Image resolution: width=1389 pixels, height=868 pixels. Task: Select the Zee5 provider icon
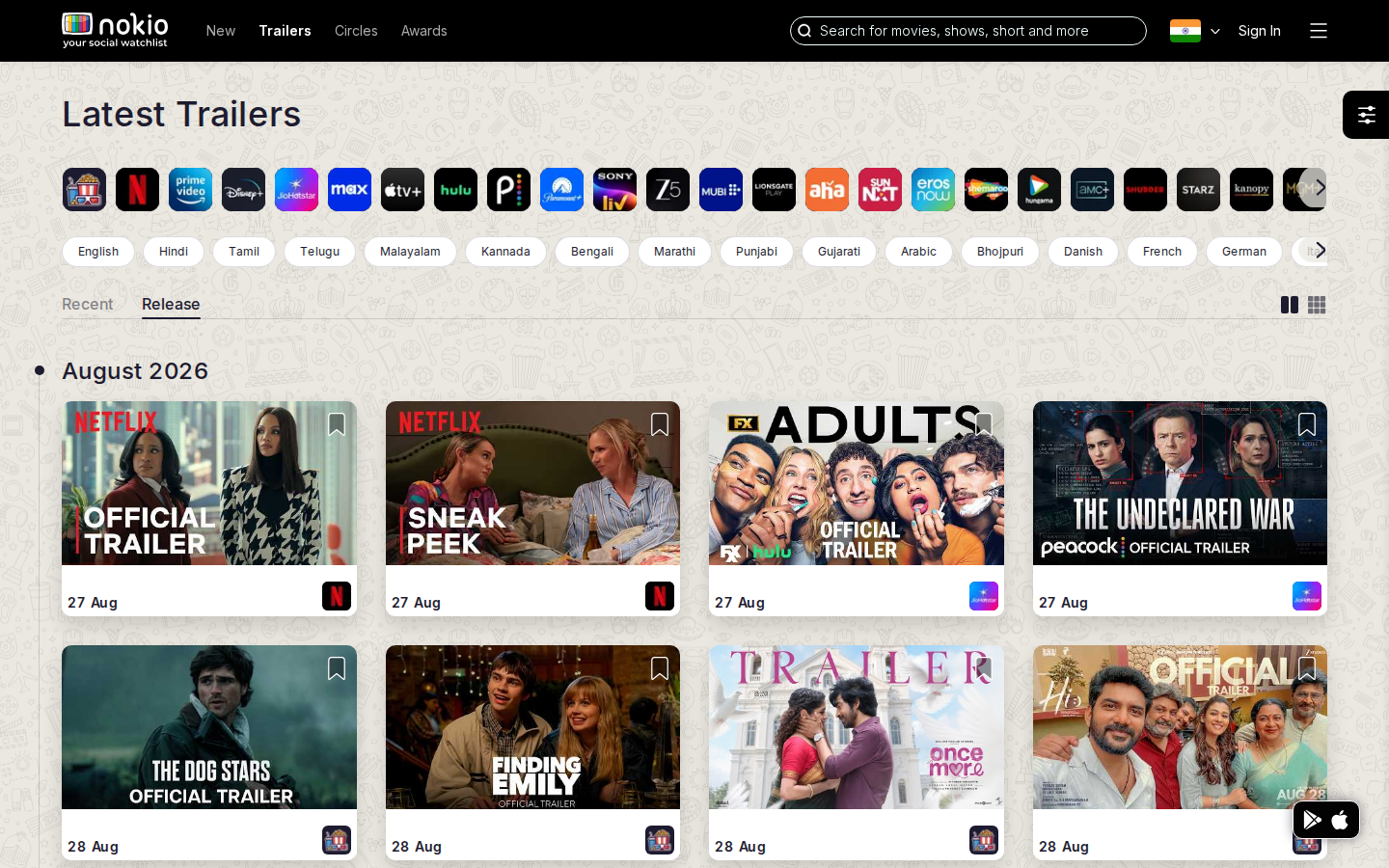point(667,190)
